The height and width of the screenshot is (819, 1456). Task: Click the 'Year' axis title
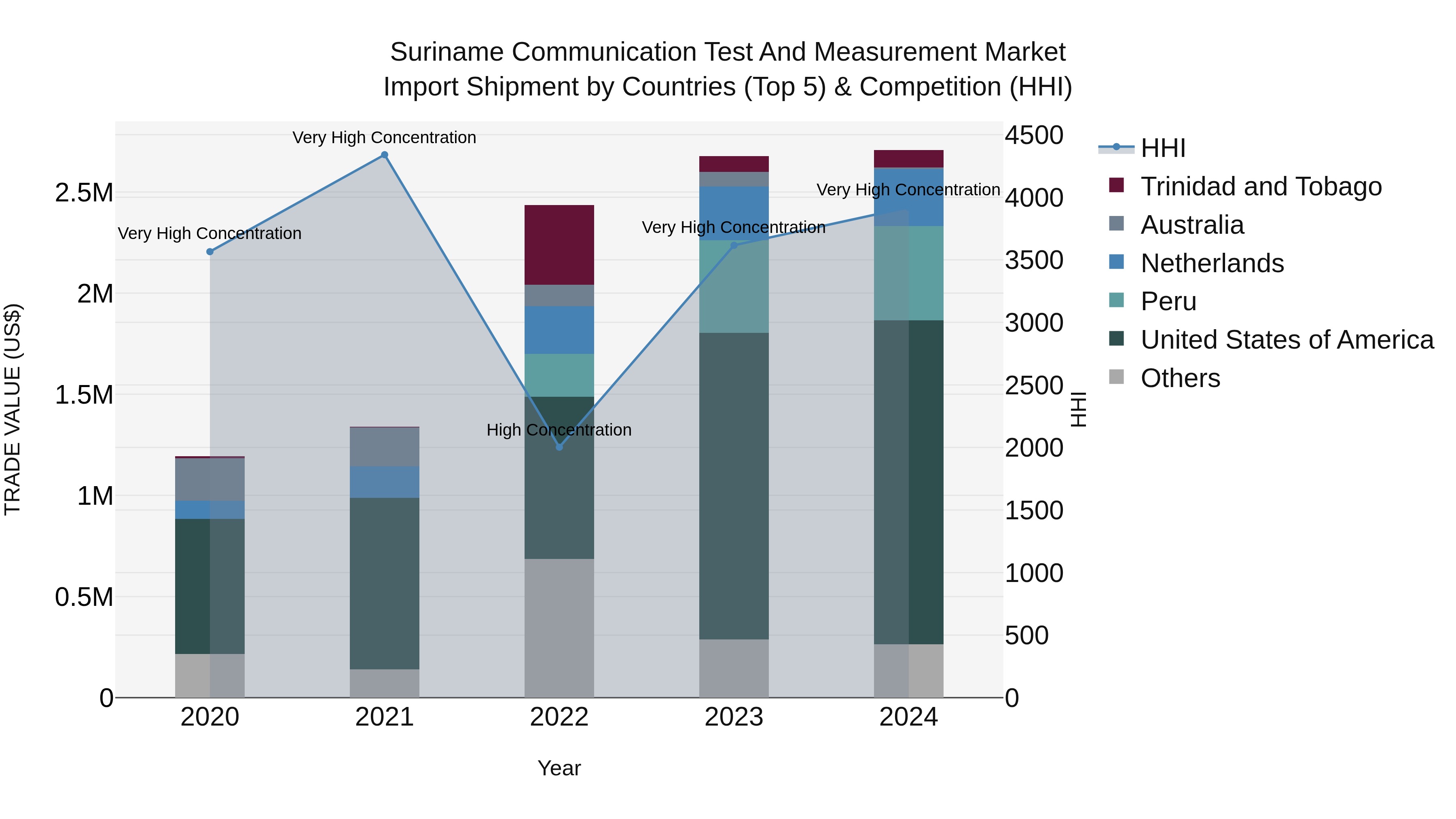tap(559, 768)
